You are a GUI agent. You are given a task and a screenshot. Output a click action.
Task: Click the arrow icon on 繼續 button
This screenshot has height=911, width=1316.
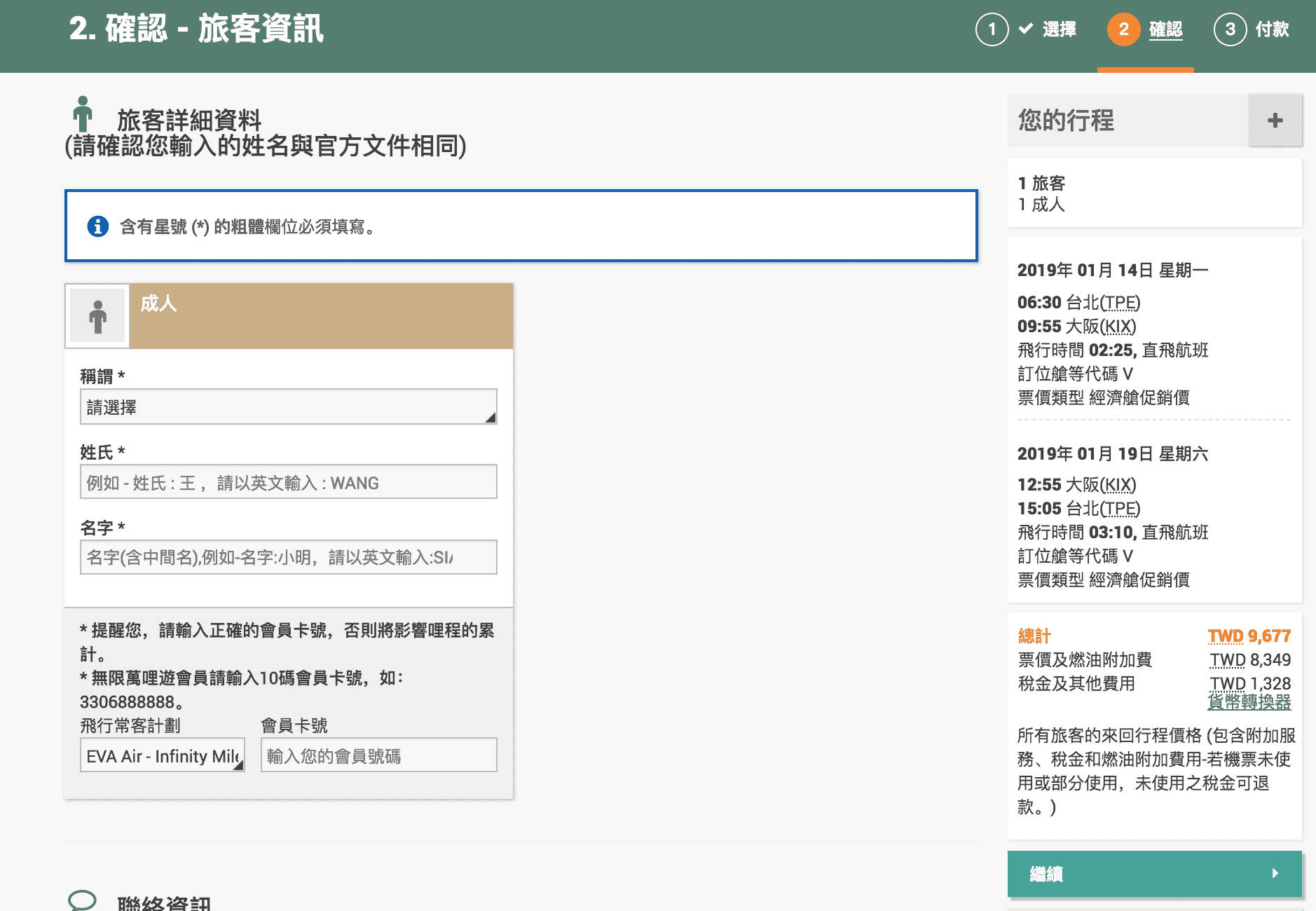click(x=1275, y=873)
